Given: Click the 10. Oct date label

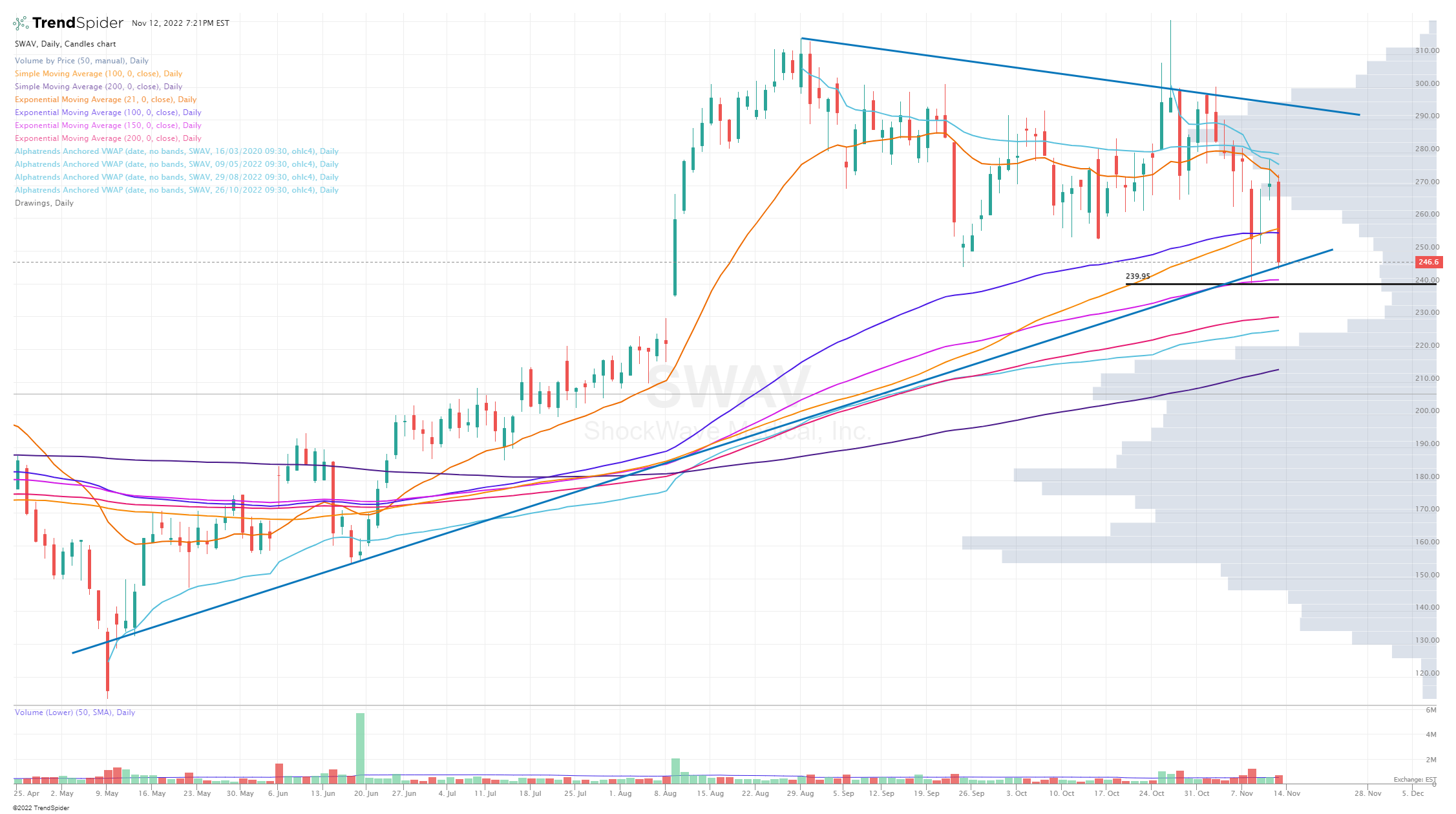Looking at the screenshot, I should click(x=1062, y=793).
